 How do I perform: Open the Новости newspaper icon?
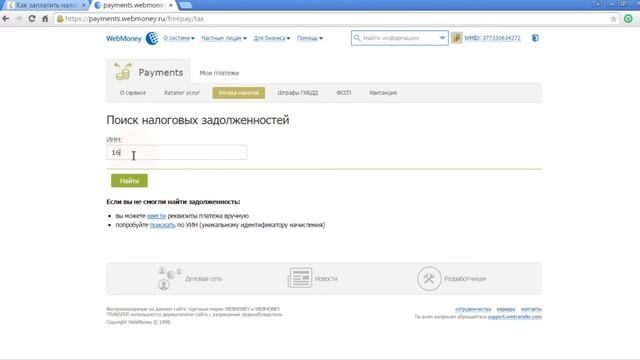pos(300,278)
